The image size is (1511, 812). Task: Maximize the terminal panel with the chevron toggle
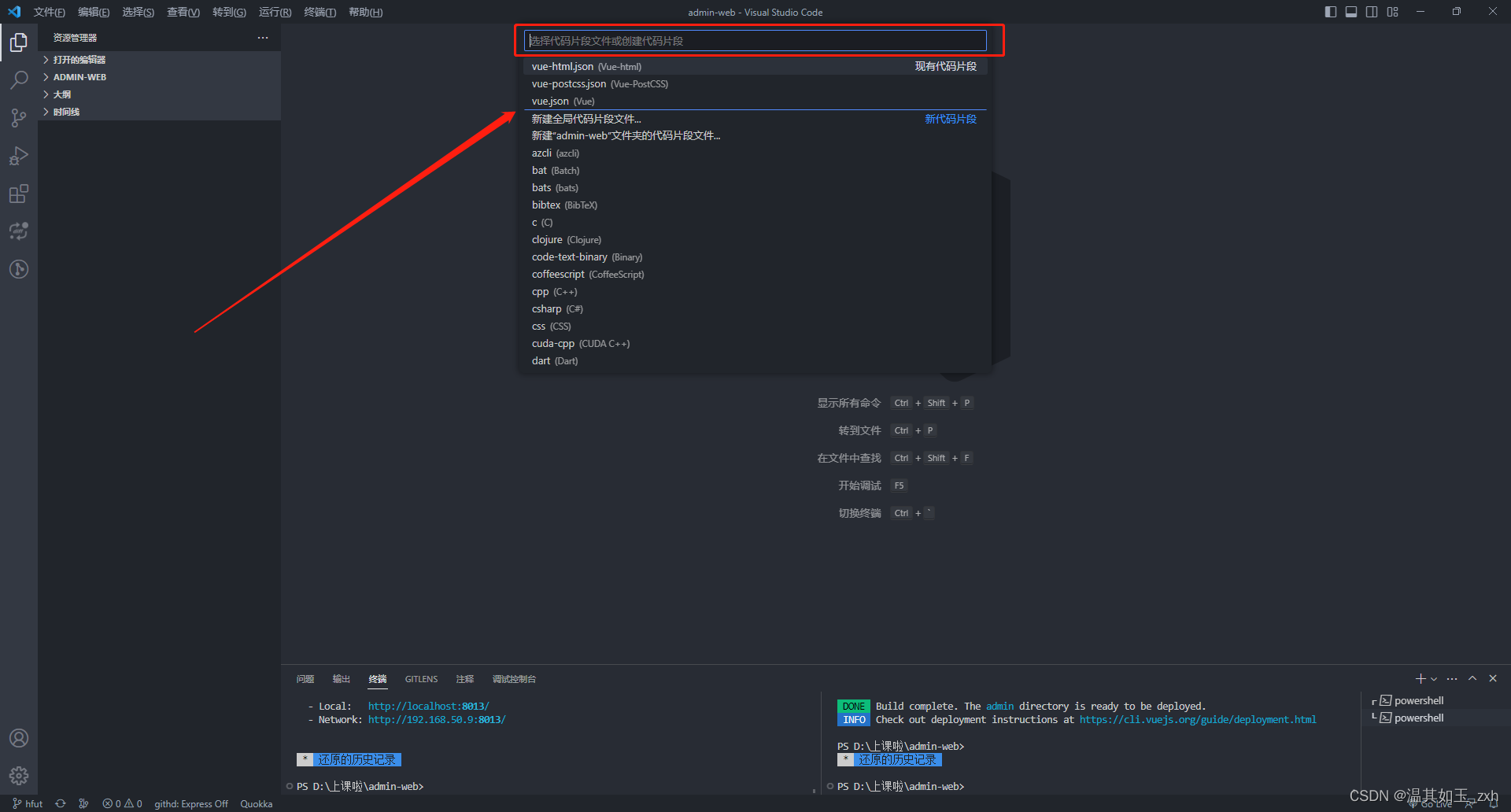point(1472,678)
